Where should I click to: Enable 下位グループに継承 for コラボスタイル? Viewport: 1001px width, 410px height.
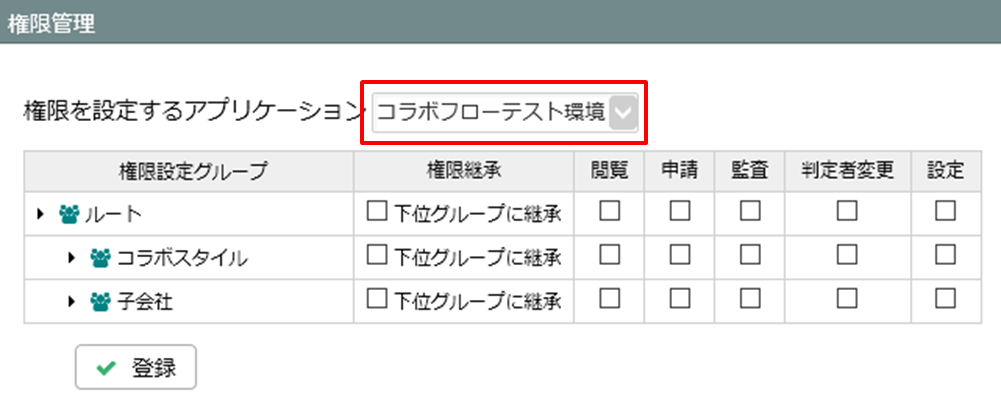click(377, 255)
